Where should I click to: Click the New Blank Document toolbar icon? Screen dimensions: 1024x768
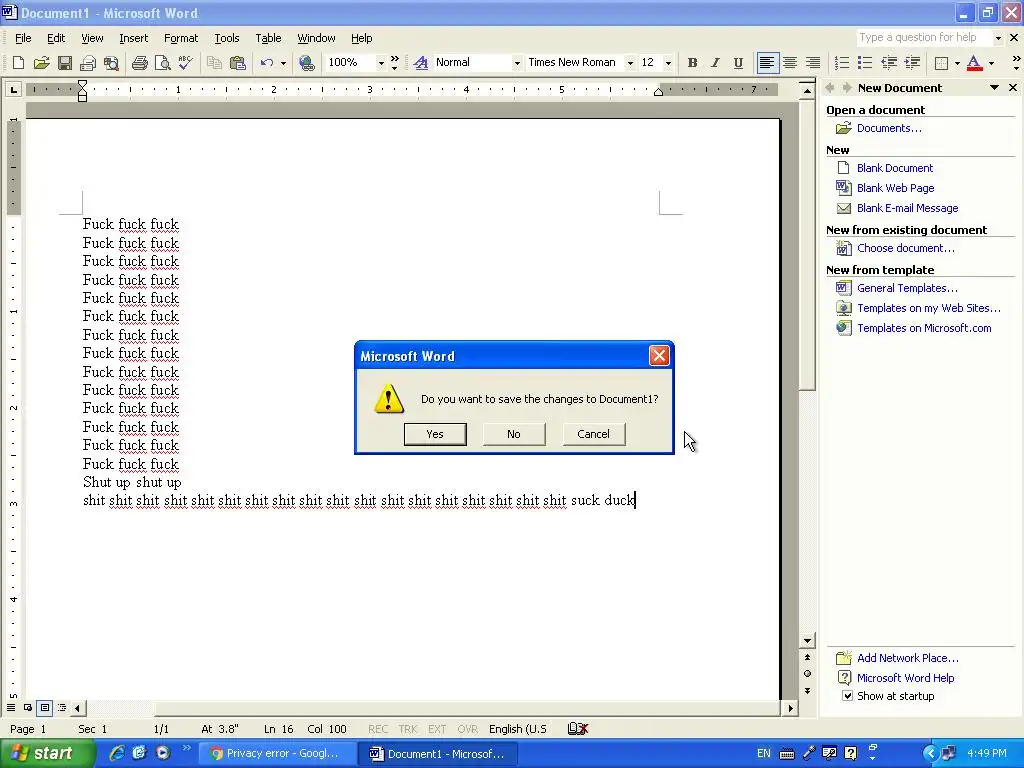[x=18, y=63]
